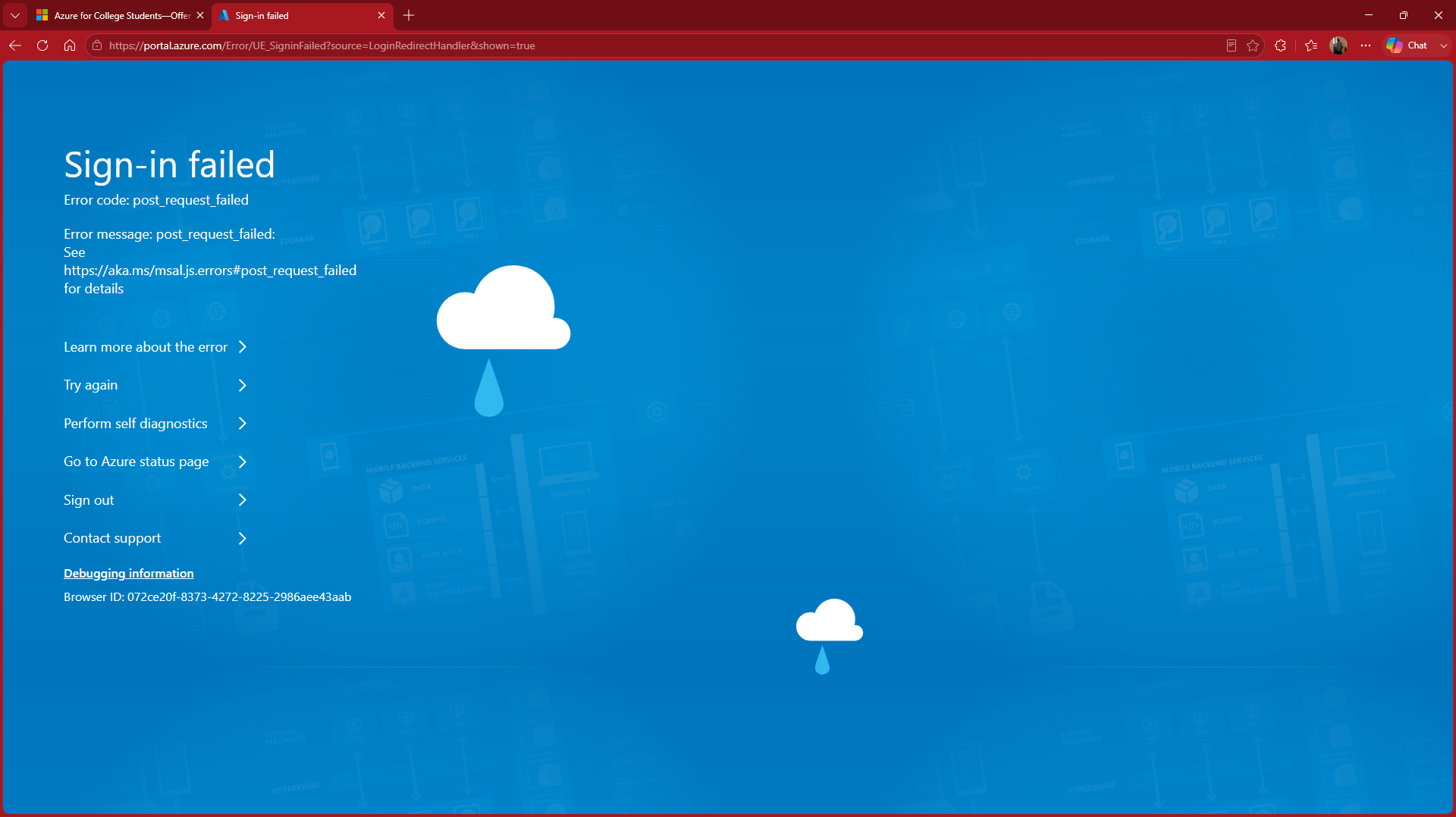Close the browser window
Viewport: 1456px width, 817px height.
[1439, 15]
